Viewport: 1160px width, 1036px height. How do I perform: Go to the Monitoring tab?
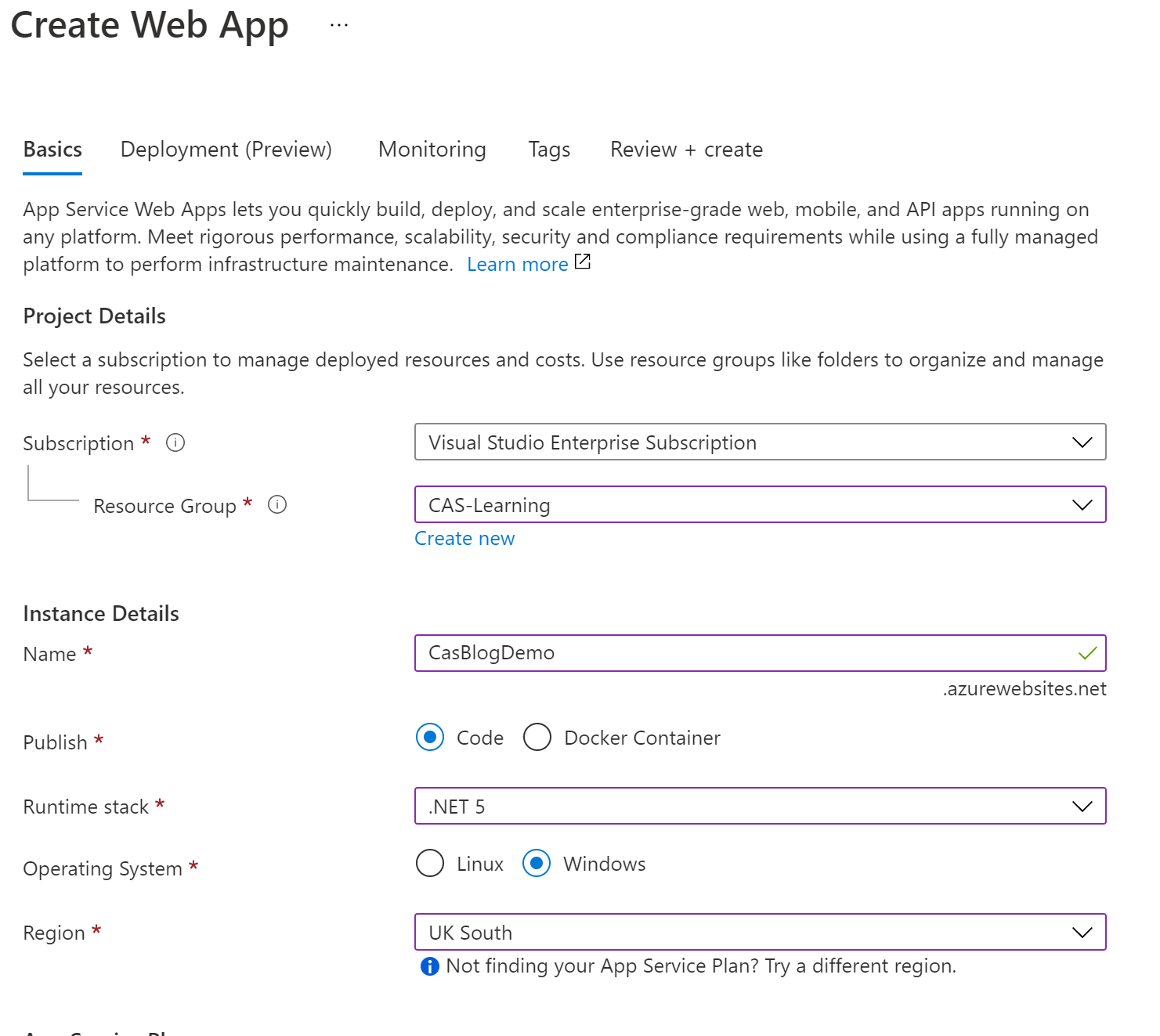point(432,150)
